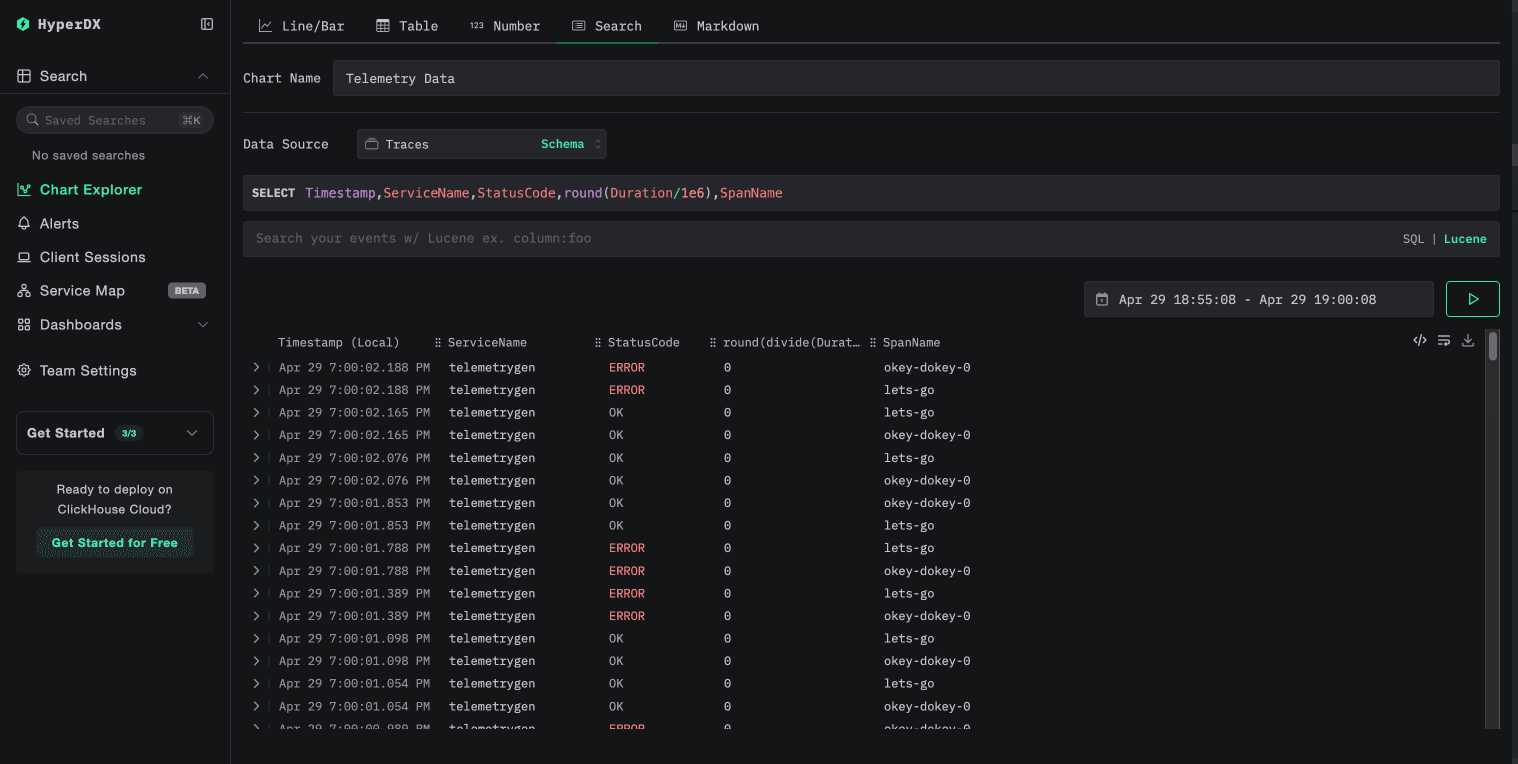Download results with download icon
Viewport: 1518px width, 764px height.
tap(1468, 341)
